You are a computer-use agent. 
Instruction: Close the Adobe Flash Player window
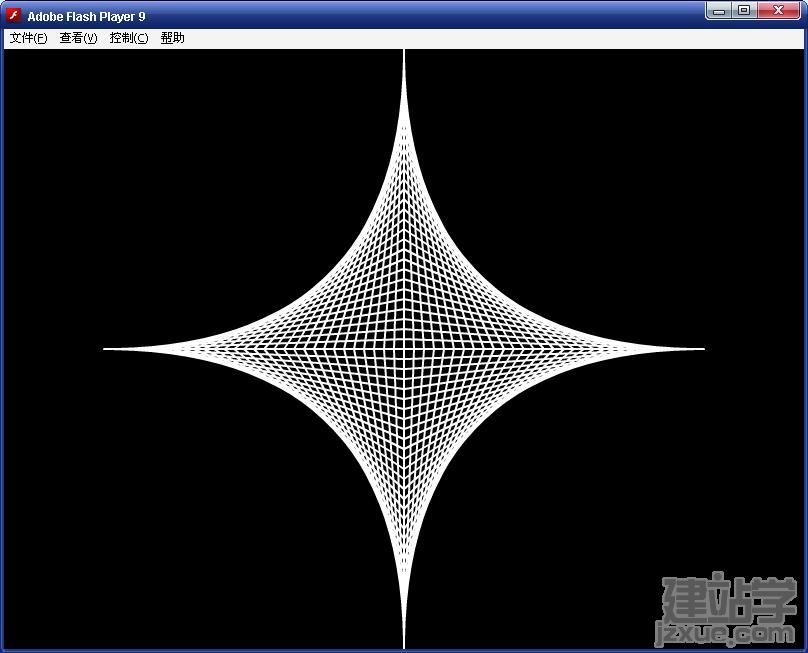pyautogui.click(x=779, y=10)
